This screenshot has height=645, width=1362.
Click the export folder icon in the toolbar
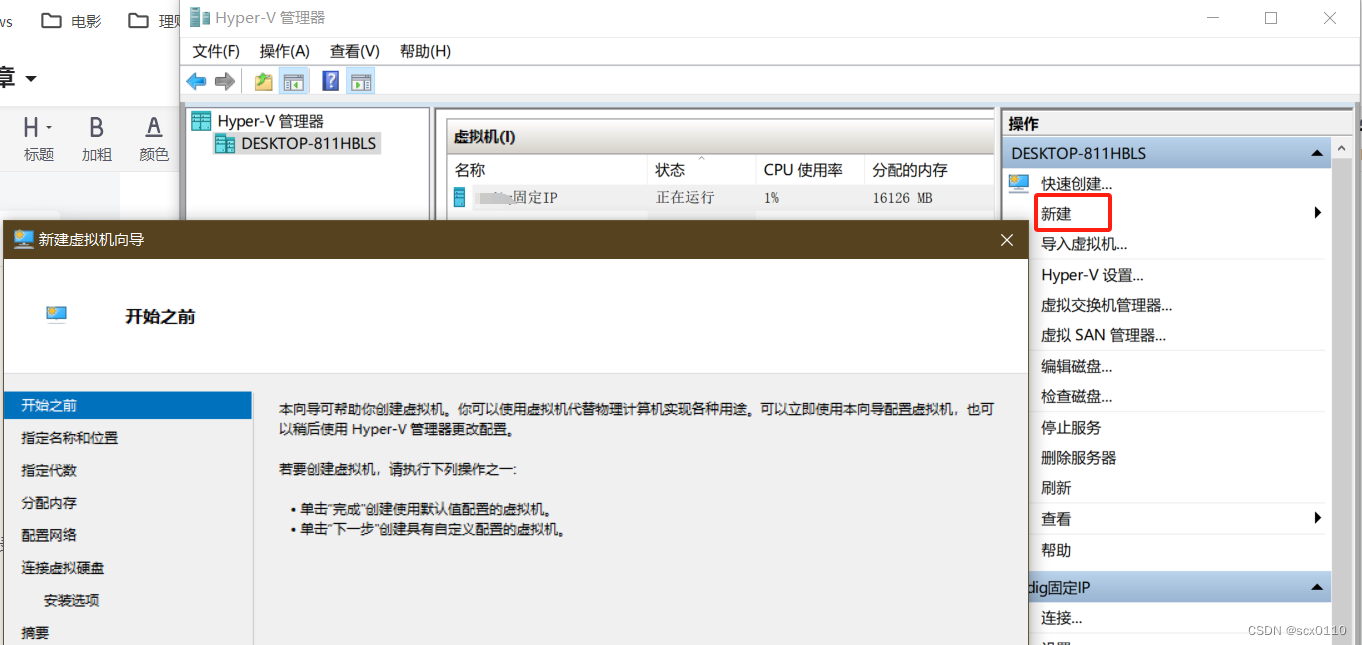[x=262, y=81]
